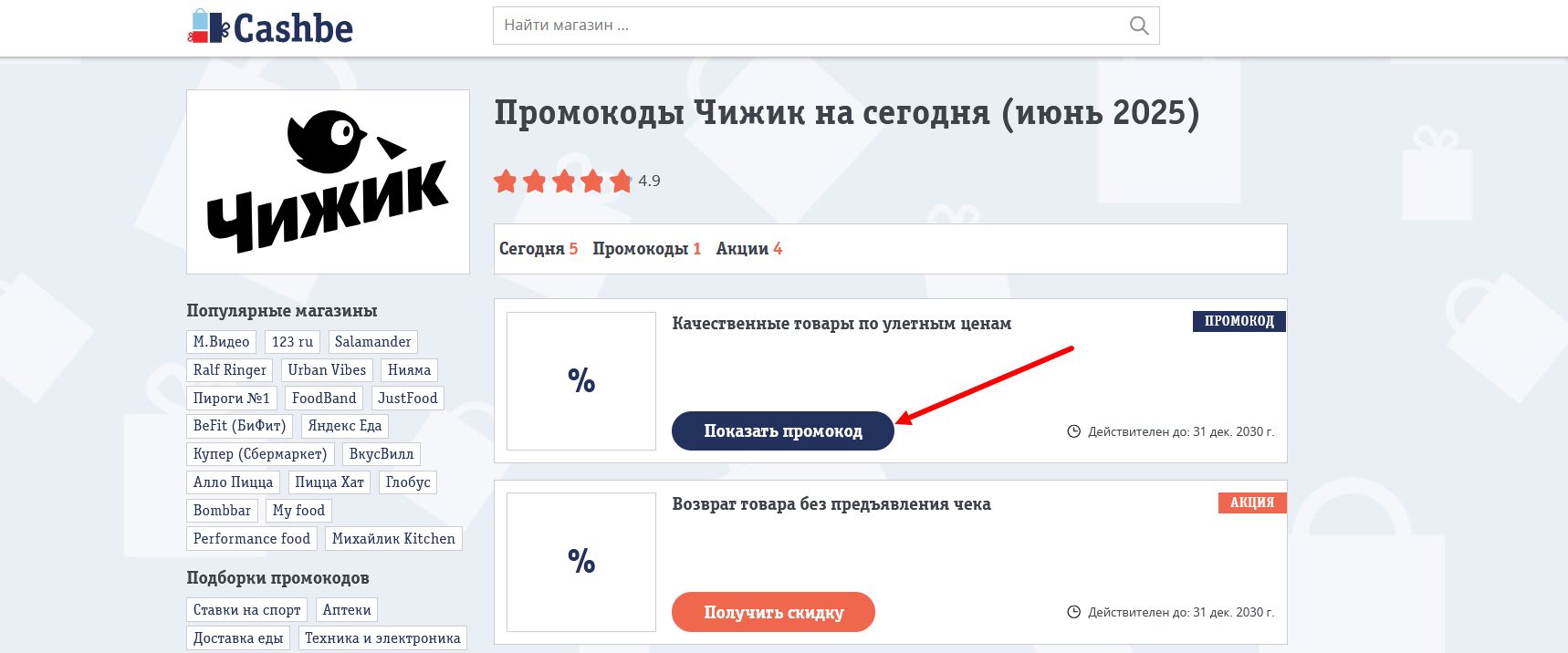This screenshot has height=653, width=1568.
Task: Click the fifth rating star
Action: pyautogui.click(x=622, y=181)
